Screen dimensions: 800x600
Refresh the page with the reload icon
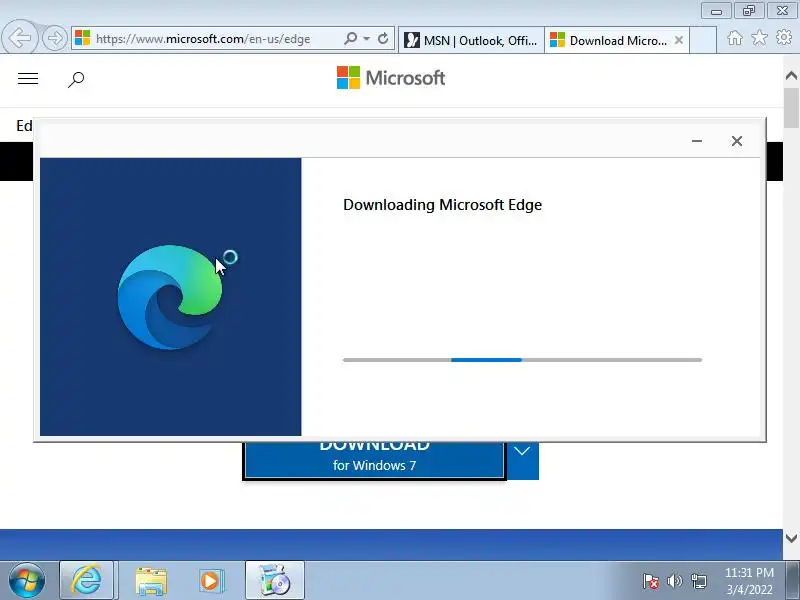pyautogui.click(x=383, y=38)
